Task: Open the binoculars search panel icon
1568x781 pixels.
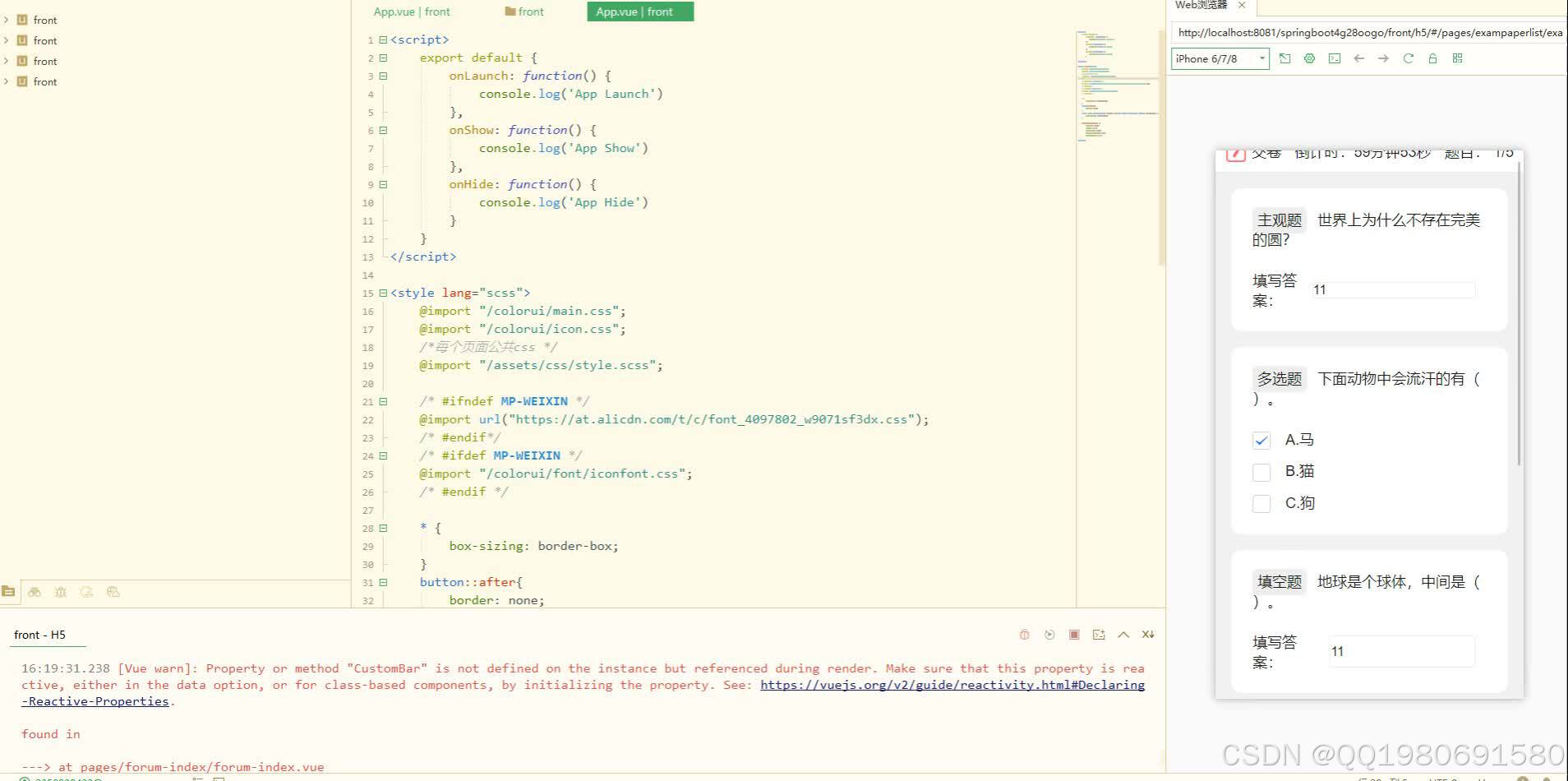Action: (x=35, y=591)
